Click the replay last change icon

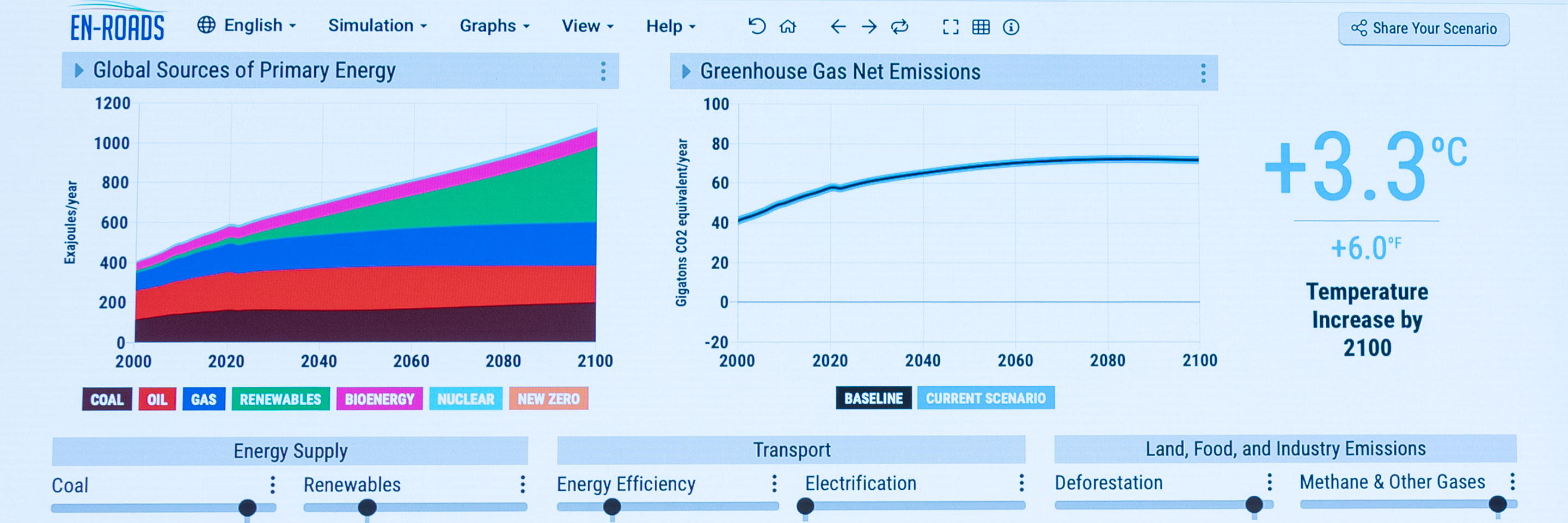(x=899, y=26)
